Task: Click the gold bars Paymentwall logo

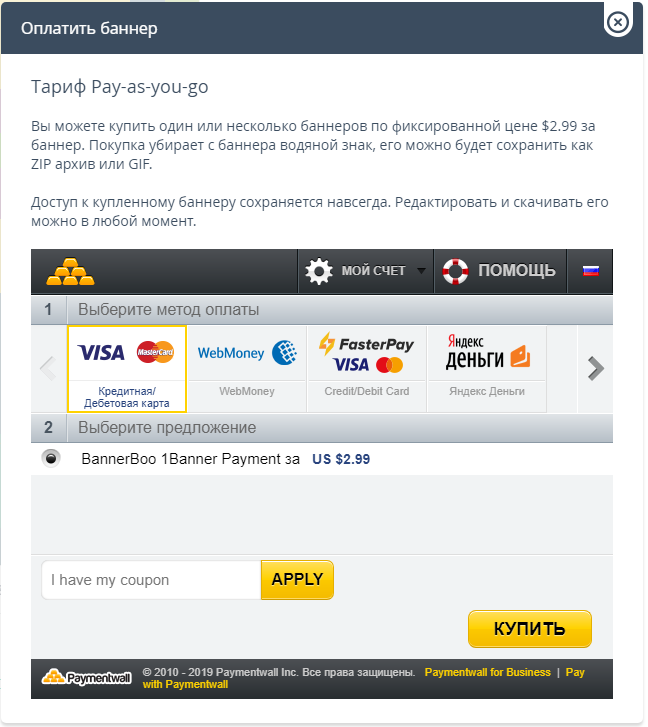Action: pos(70,271)
